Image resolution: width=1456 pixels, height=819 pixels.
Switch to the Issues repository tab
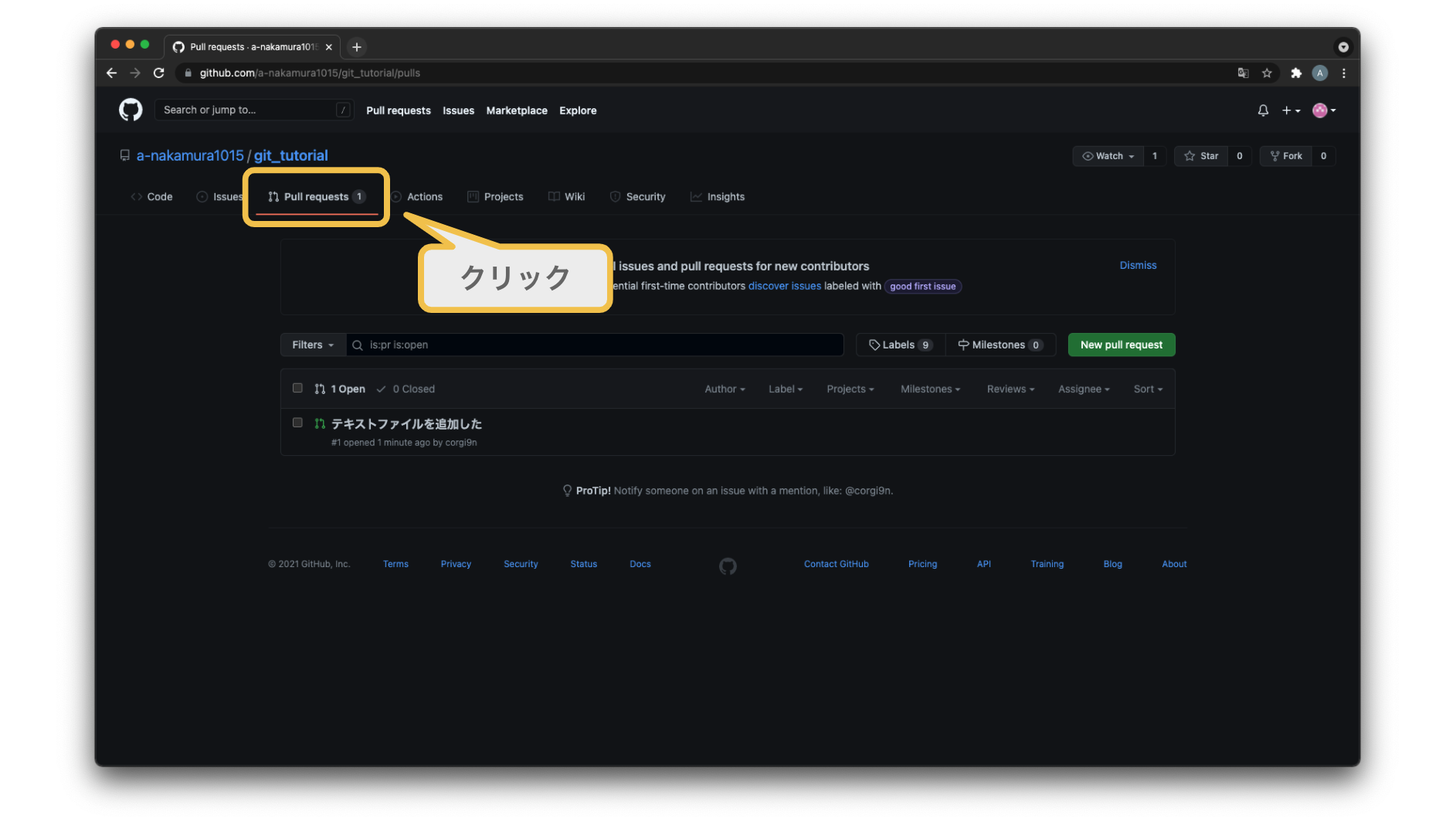(220, 197)
